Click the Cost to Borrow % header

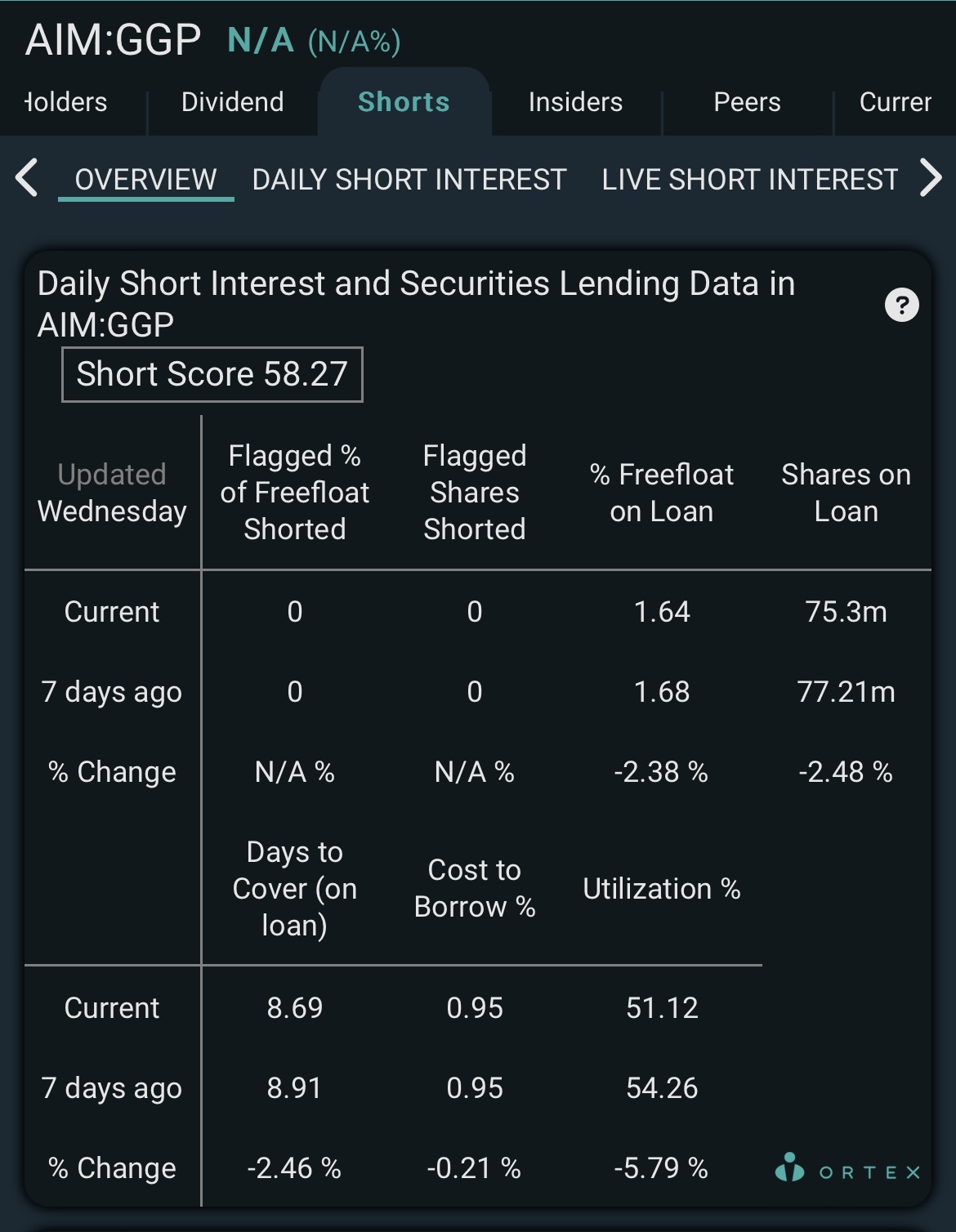point(475,889)
